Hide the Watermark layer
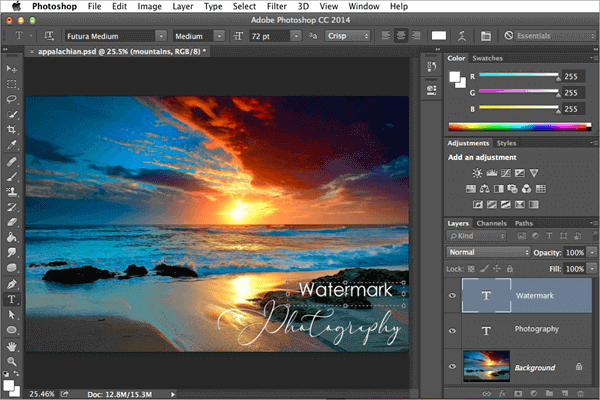 452,296
